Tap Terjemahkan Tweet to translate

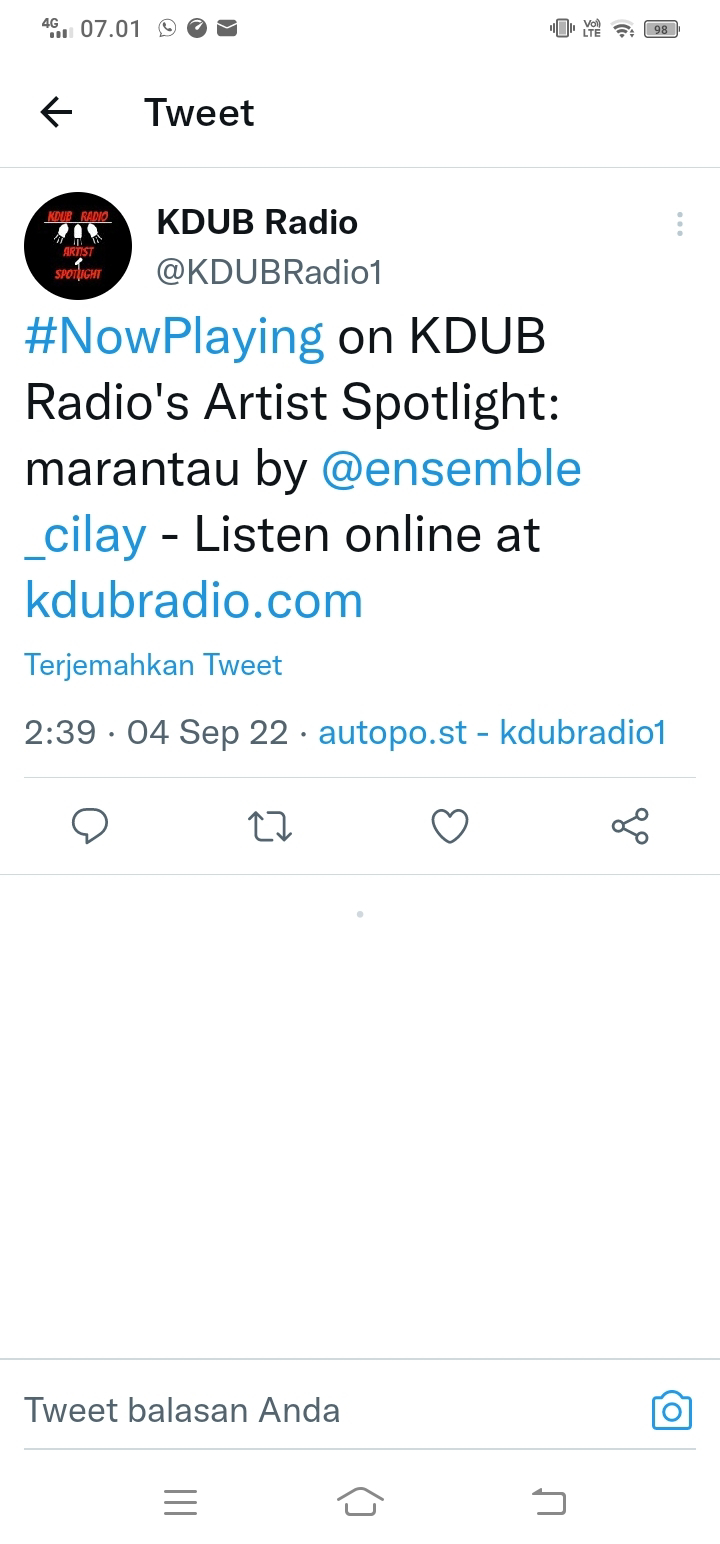tap(153, 665)
